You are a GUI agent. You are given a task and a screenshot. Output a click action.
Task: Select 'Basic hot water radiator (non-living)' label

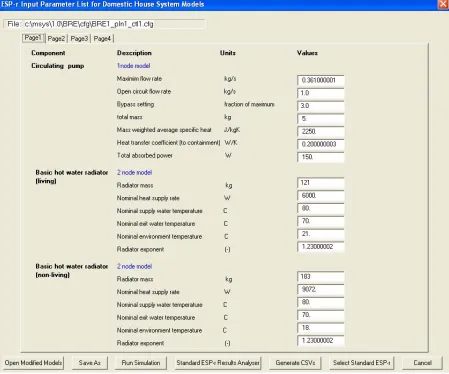[72, 271]
